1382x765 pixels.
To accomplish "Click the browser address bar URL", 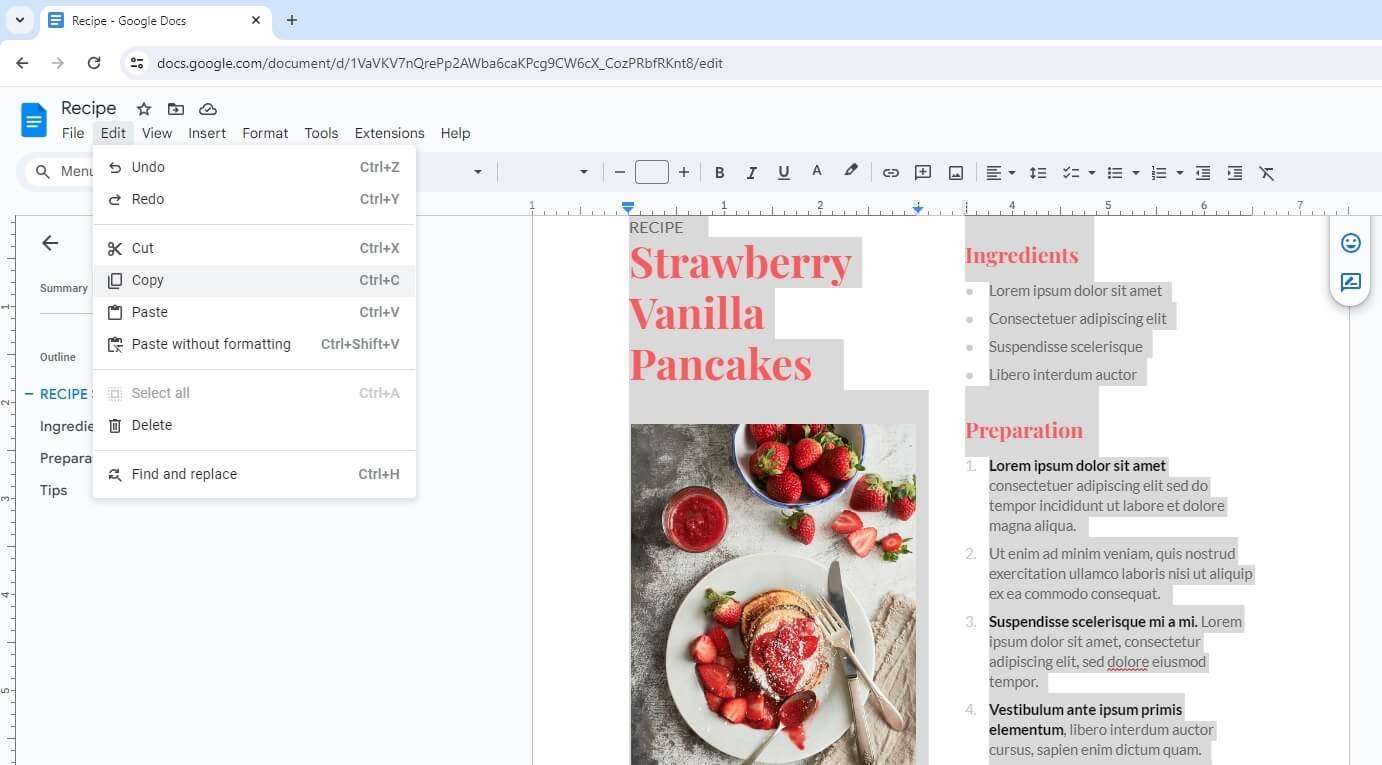I will (x=440, y=63).
